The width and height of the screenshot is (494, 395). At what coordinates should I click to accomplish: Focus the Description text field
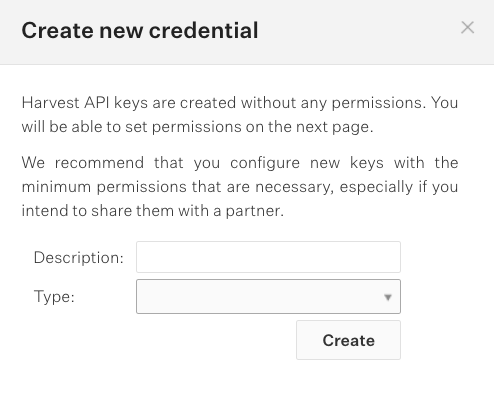pos(268,257)
